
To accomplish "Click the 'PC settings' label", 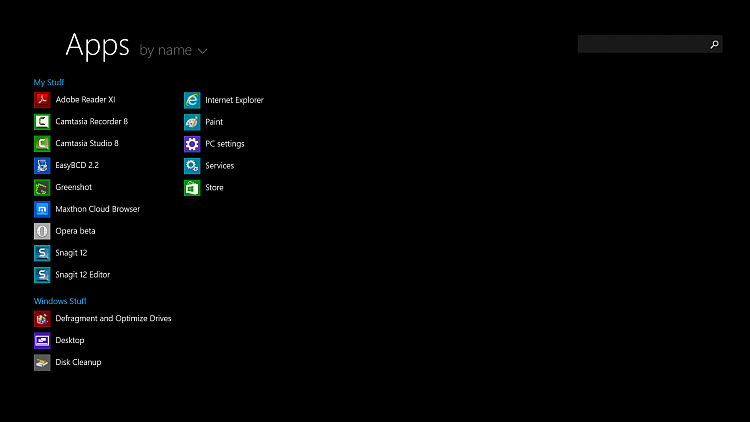I will [225, 144].
